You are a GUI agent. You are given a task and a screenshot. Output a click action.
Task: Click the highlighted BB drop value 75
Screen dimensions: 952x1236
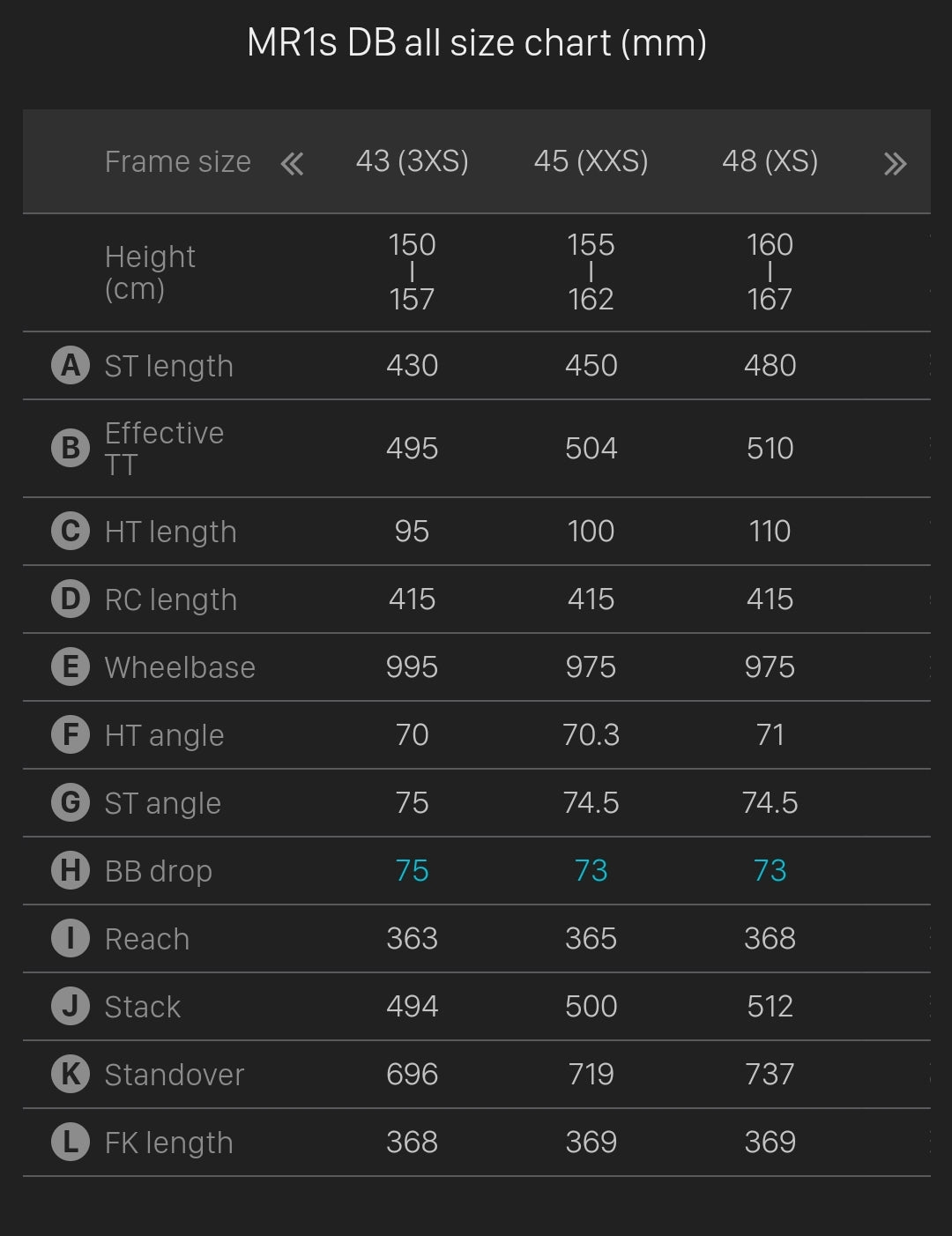[x=411, y=870]
